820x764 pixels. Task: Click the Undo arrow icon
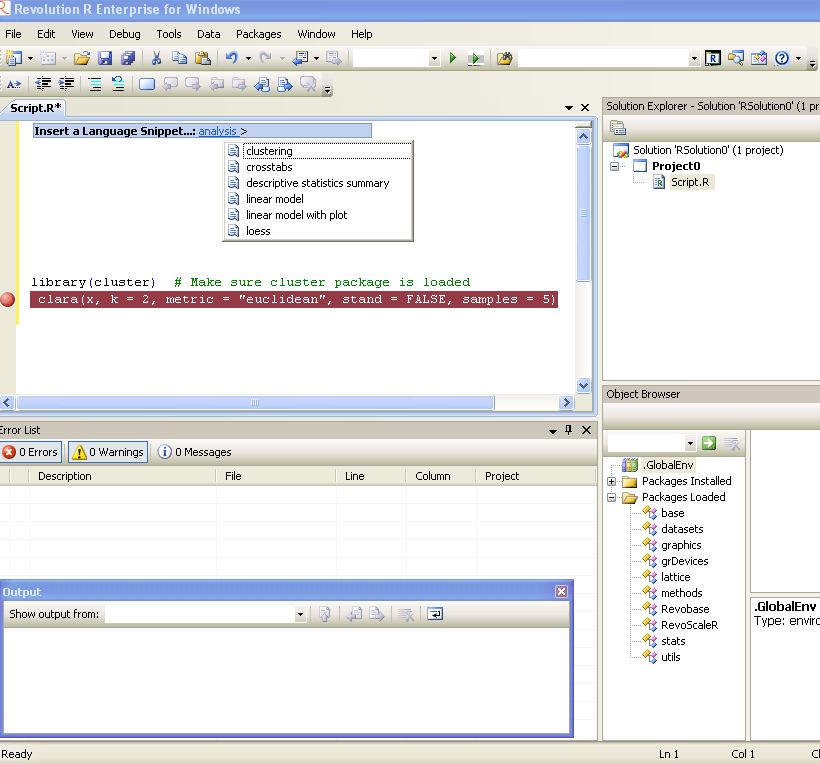pos(231,59)
